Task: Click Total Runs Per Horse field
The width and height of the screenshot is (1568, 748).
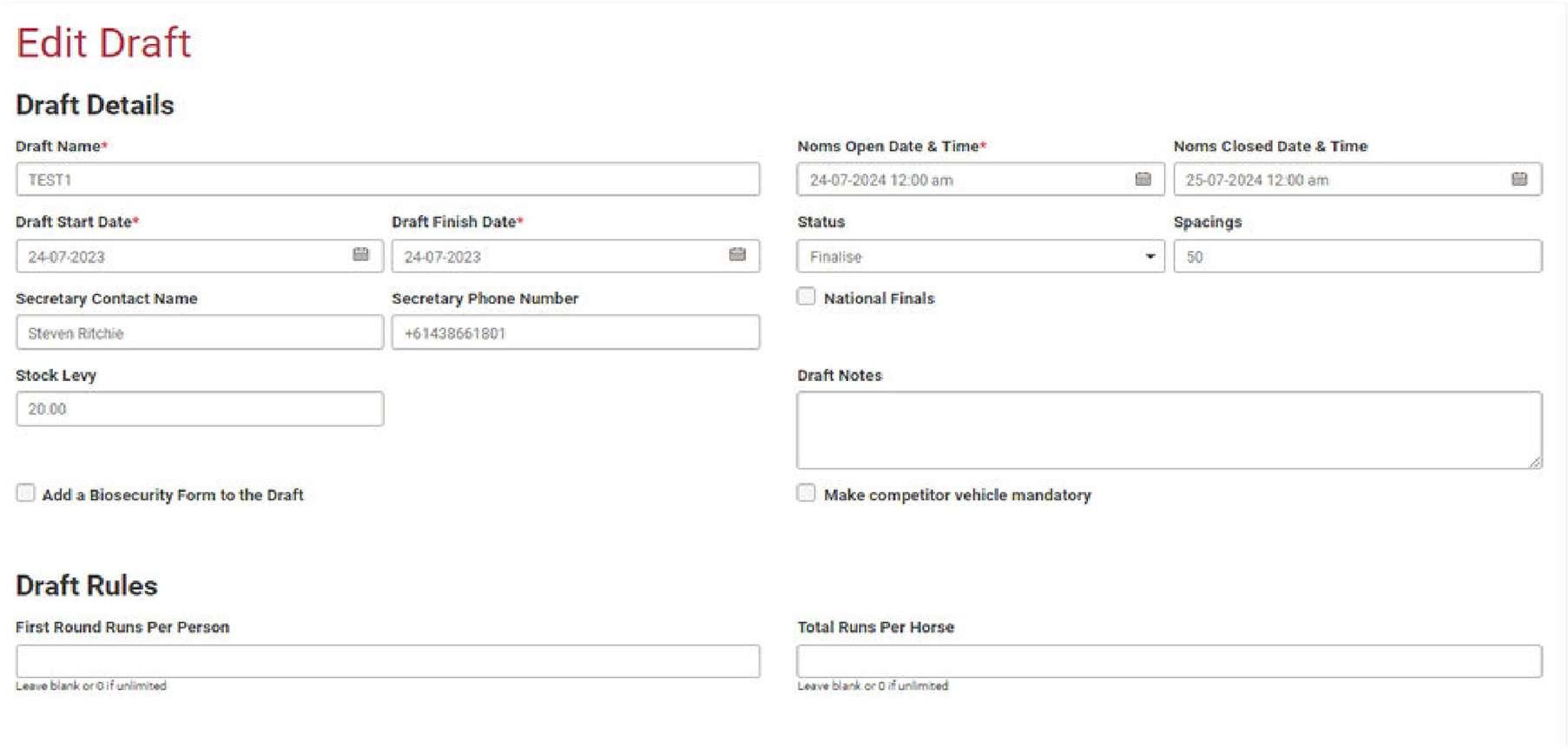Action: 1169,660
